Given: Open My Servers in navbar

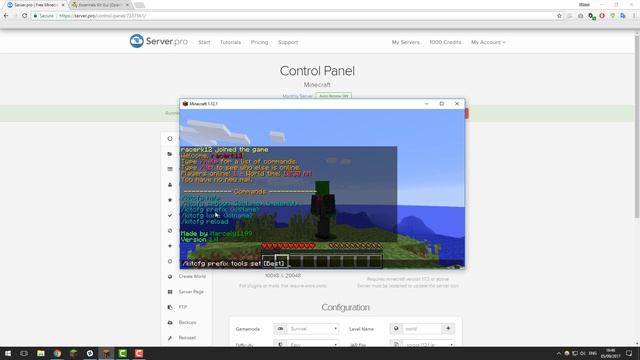Looking at the screenshot, I should tap(405, 42).
